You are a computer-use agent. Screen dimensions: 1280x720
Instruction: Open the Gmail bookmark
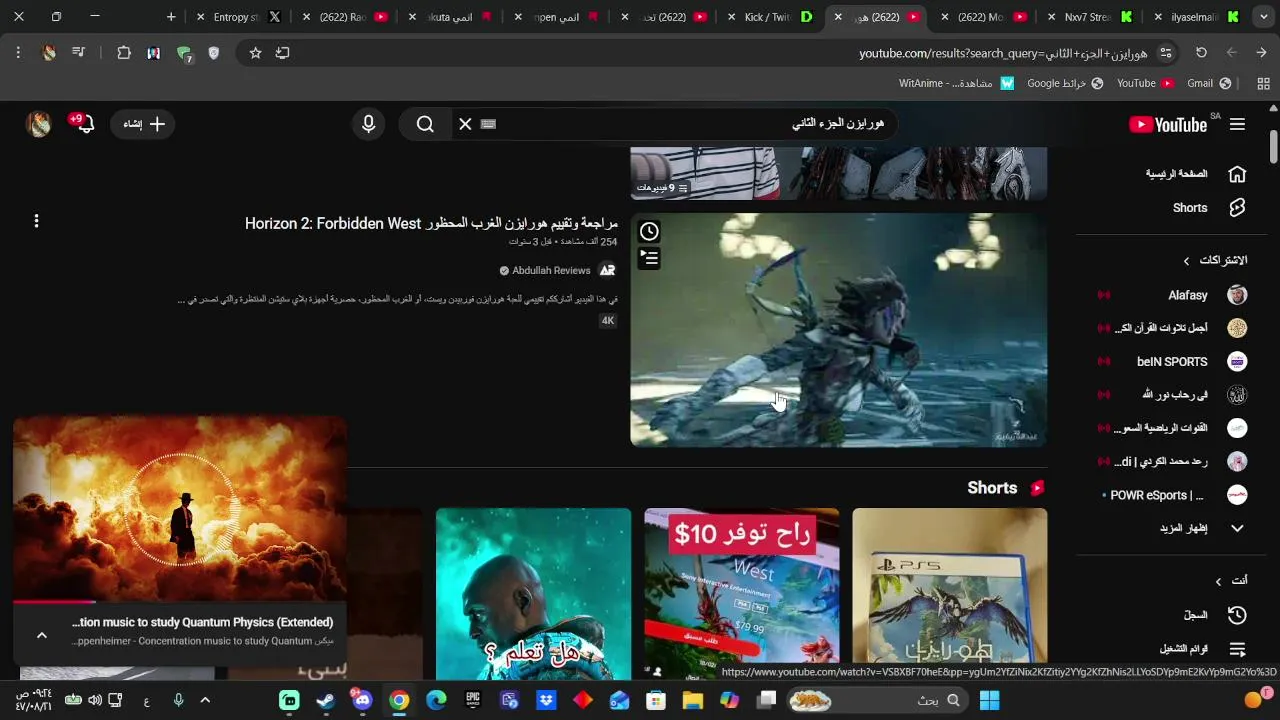point(1208,84)
